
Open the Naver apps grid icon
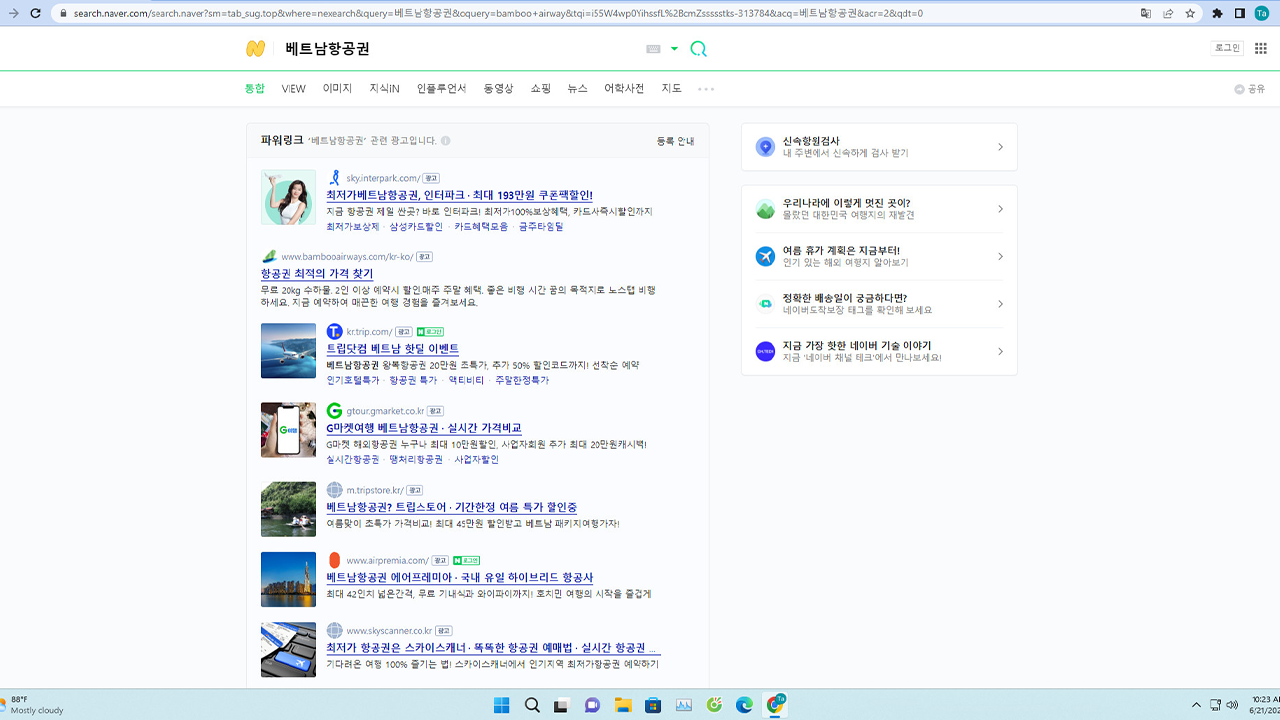[x=1260, y=48]
